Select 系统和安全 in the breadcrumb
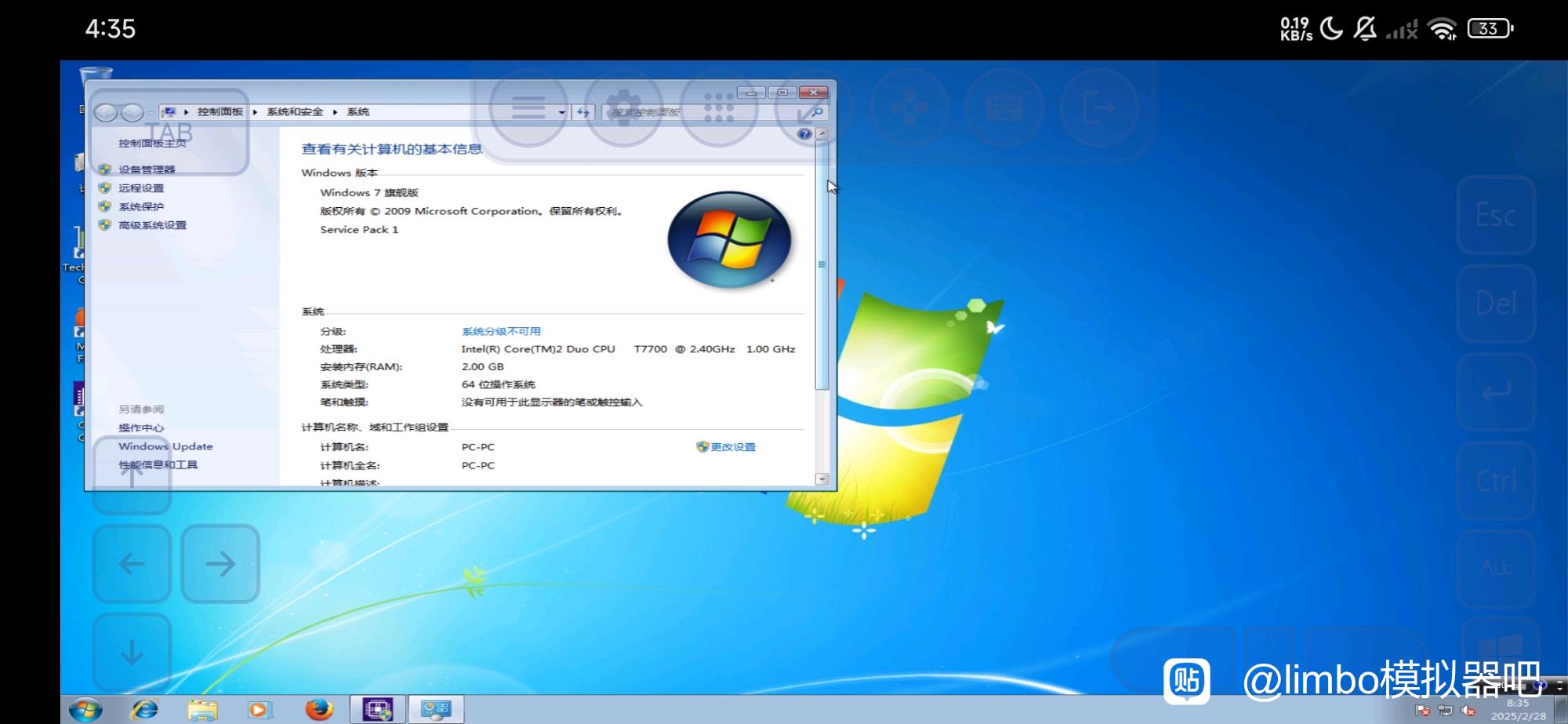This screenshot has height=724, width=1568. point(295,112)
